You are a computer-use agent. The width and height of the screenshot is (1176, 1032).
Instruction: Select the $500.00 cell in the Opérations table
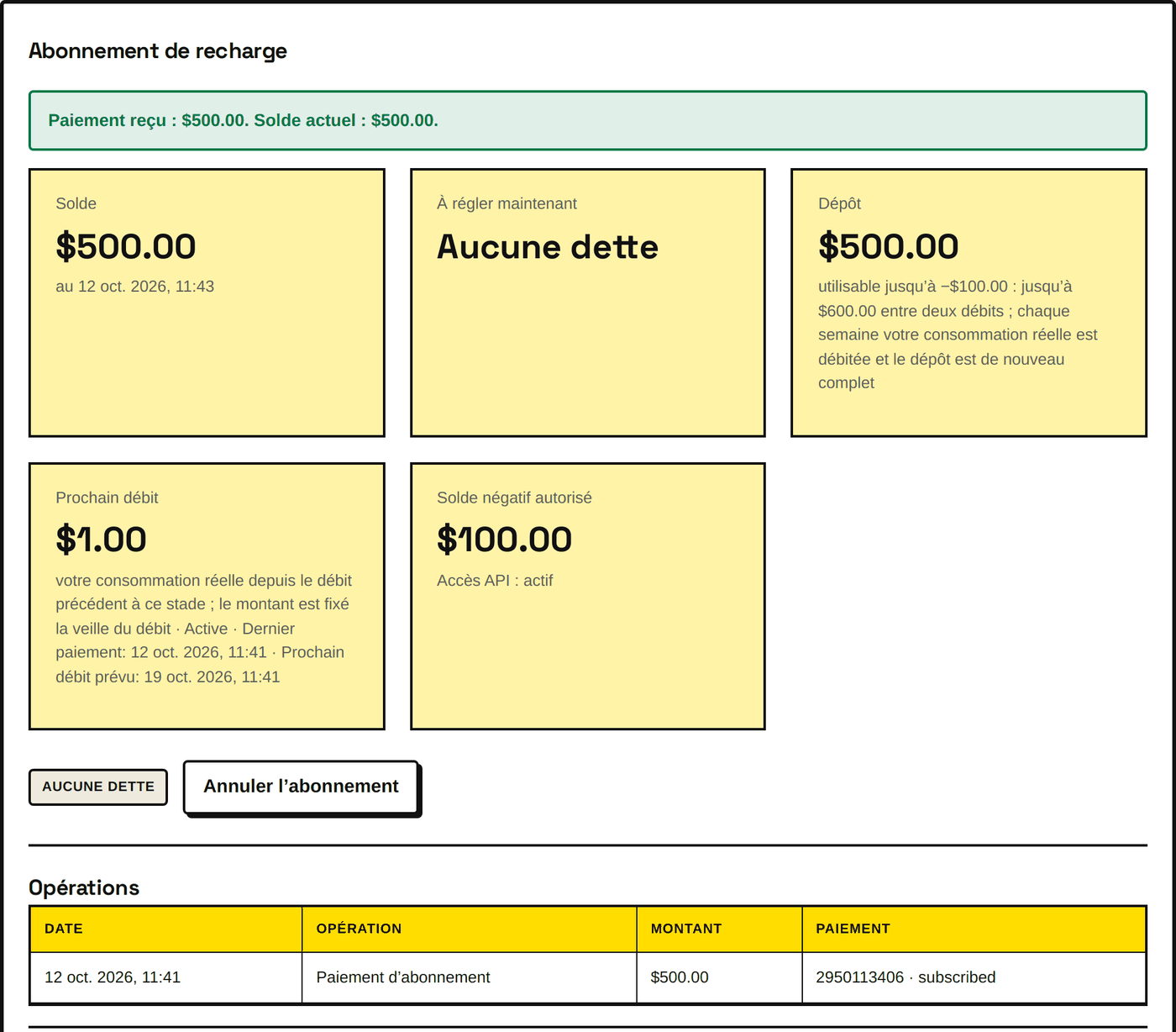coord(719,977)
